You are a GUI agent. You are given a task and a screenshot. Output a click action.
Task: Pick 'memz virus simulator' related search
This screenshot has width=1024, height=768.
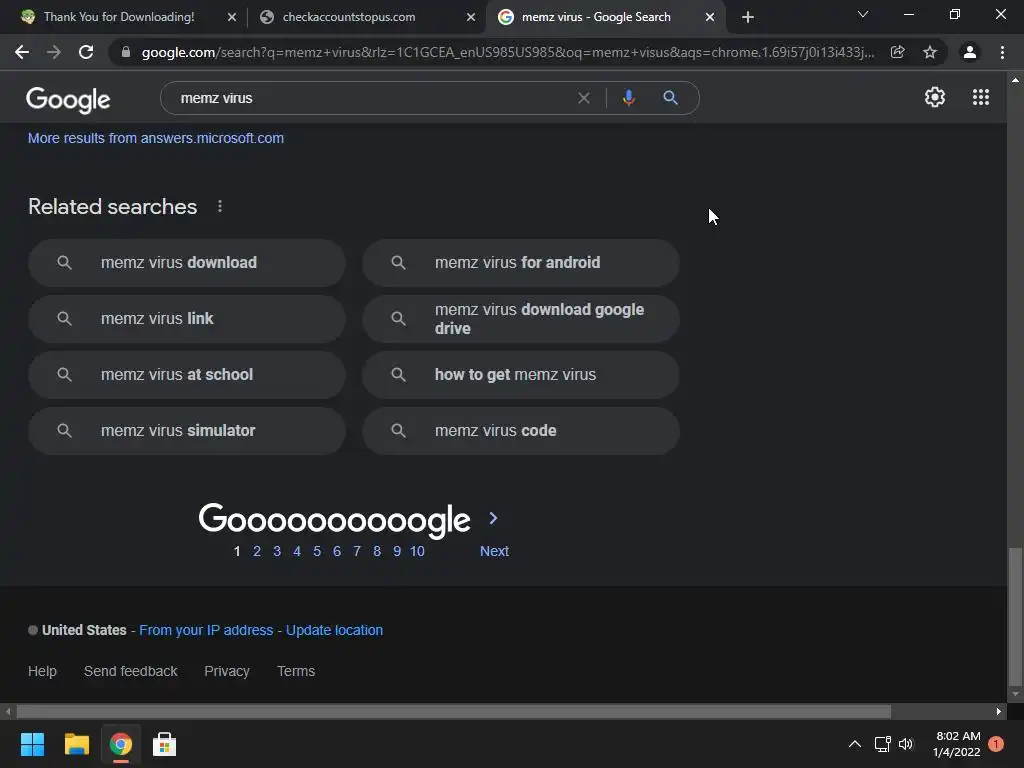click(x=187, y=431)
